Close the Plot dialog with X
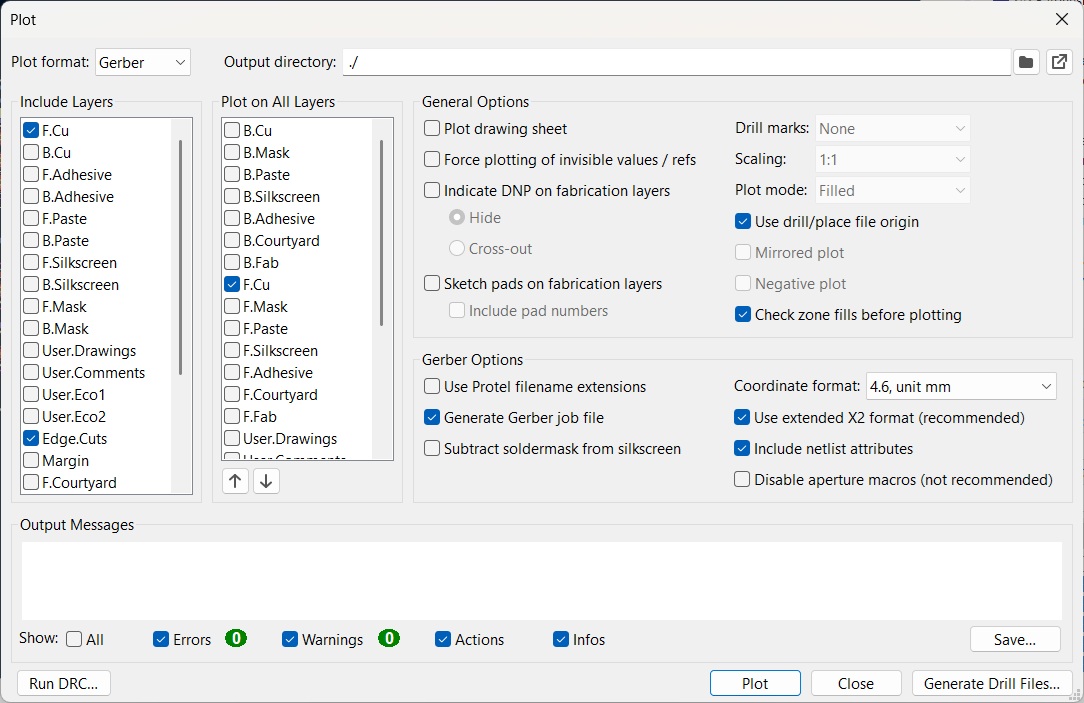 coord(1062,19)
